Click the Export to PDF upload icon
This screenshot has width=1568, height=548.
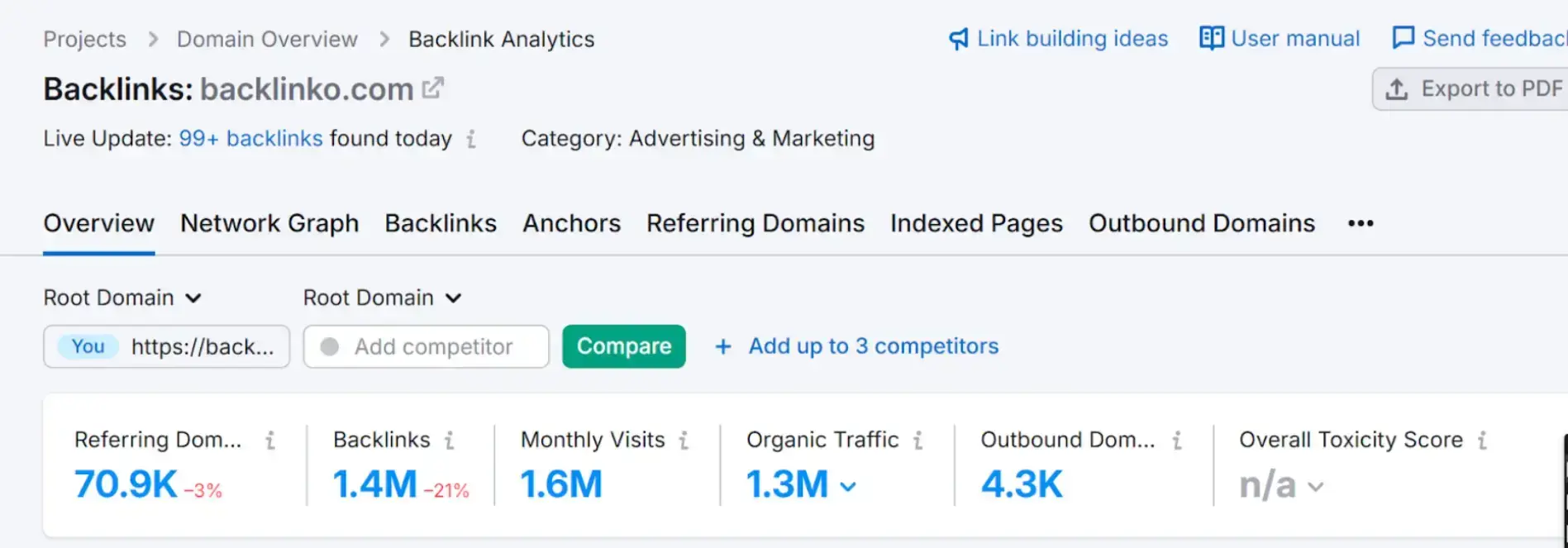click(1397, 88)
